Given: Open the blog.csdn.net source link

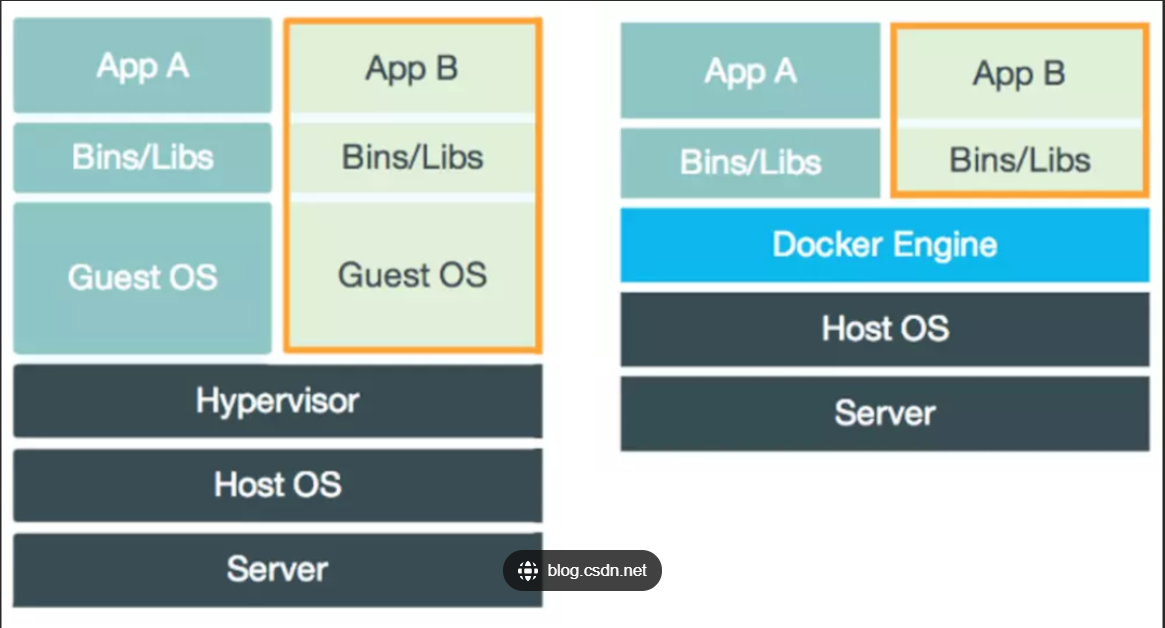Looking at the screenshot, I should [582, 571].
